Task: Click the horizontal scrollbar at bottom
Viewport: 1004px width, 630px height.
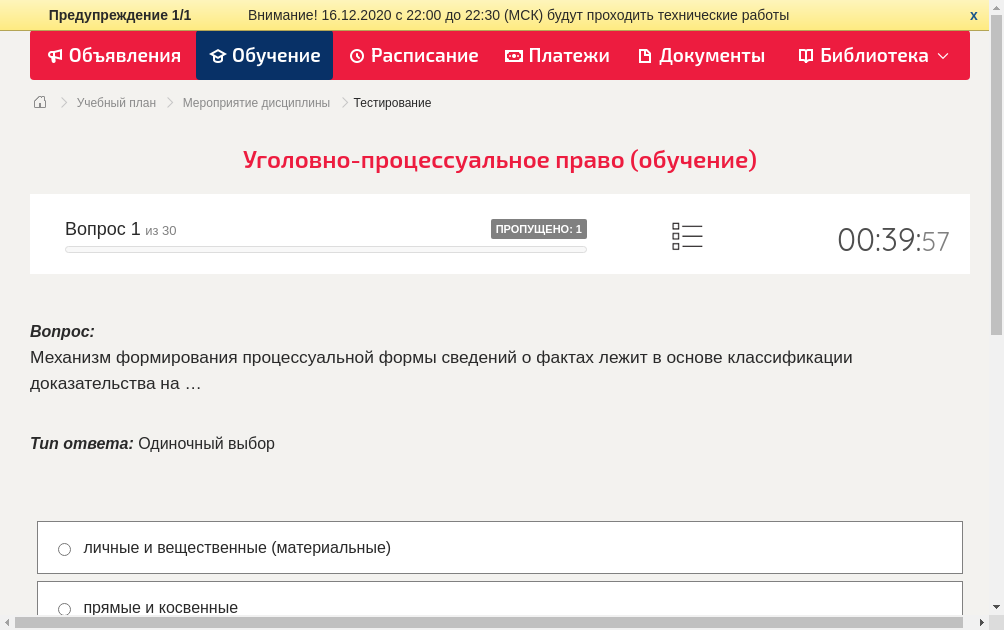Action: tap(490, 622)
